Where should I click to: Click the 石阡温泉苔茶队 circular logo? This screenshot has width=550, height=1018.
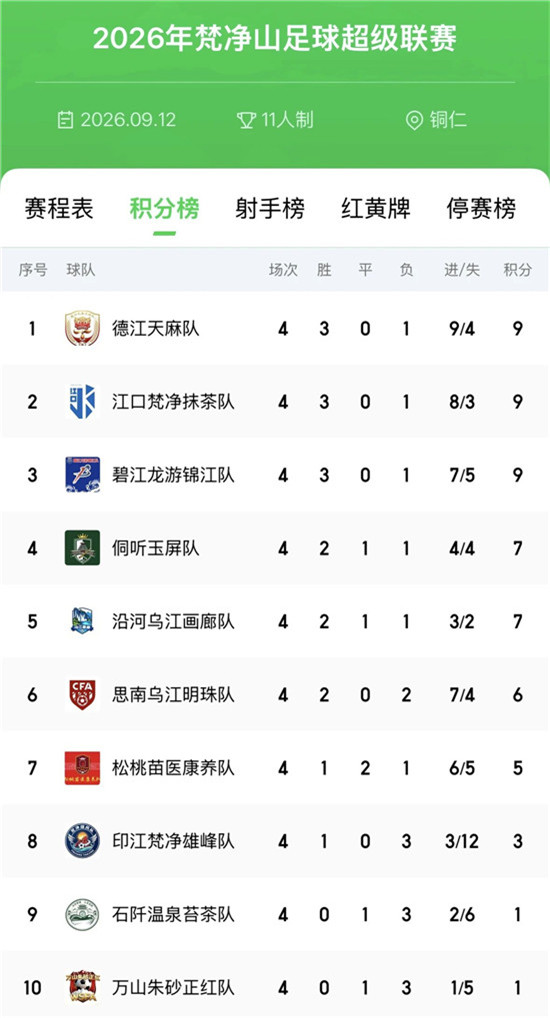pos(82,915)
